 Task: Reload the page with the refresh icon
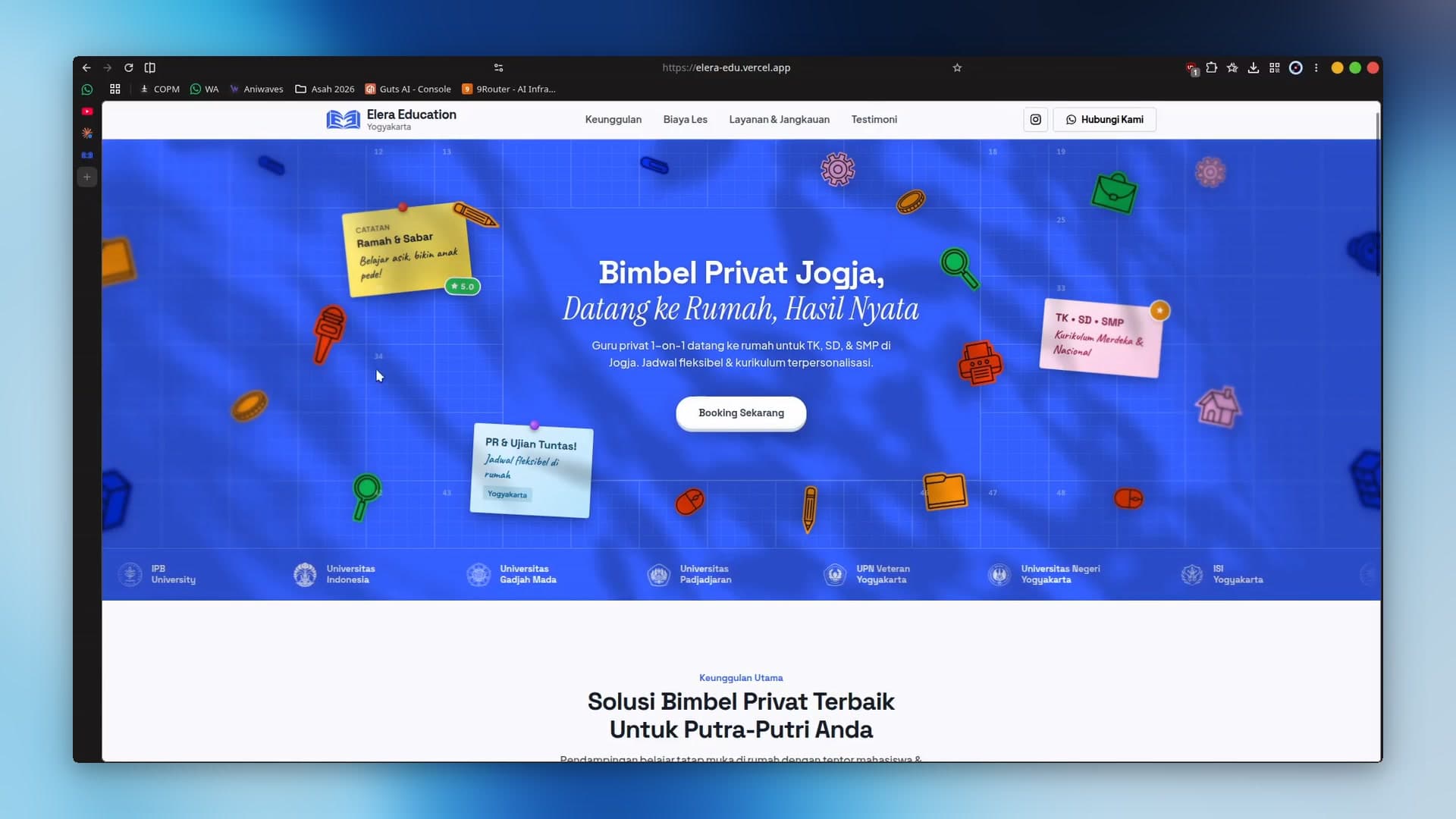(x=129, y=67)
